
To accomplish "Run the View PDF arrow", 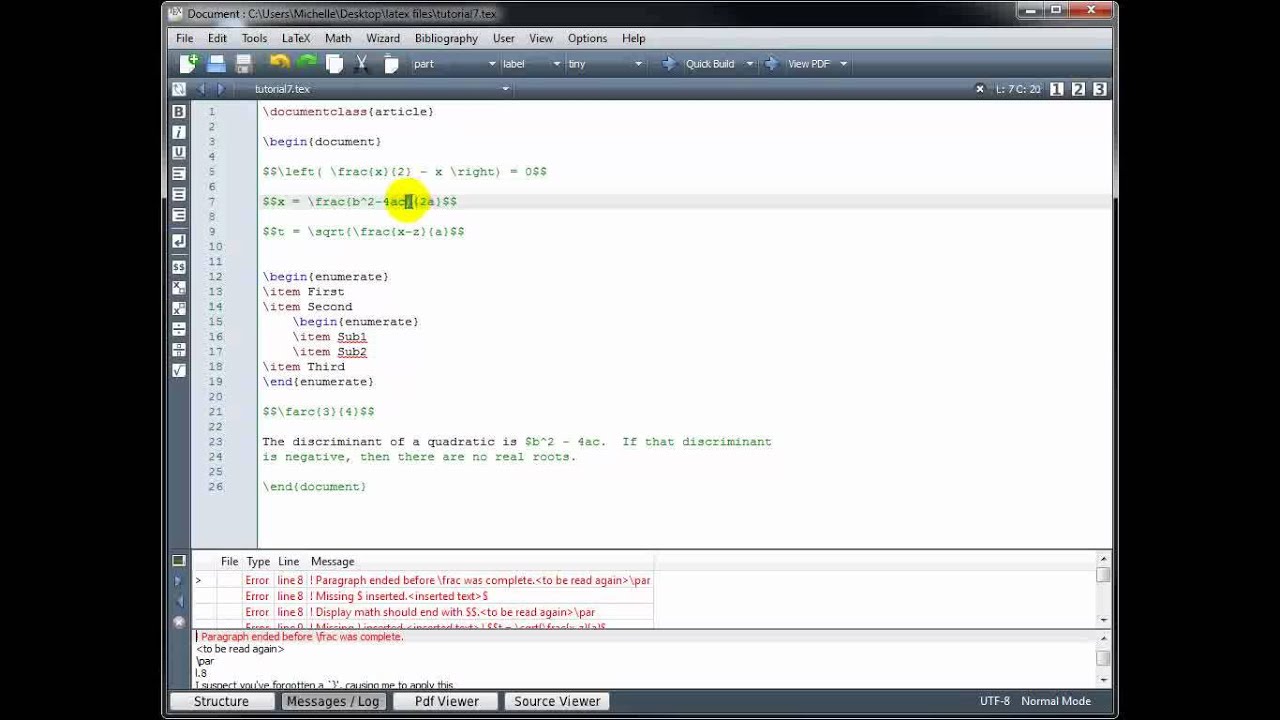I will pos(771,64).
